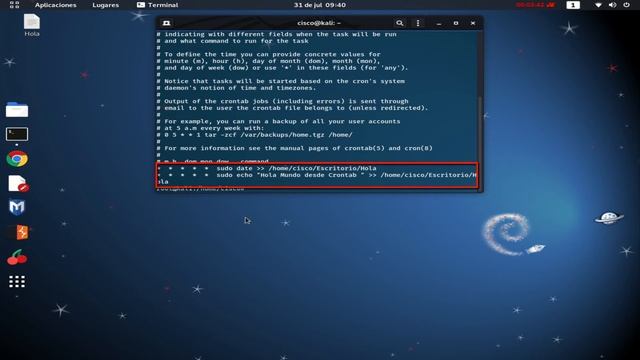Open Burp Suite from the dock
This screenshot has width=640, height=360.
[x=22, y=232]
